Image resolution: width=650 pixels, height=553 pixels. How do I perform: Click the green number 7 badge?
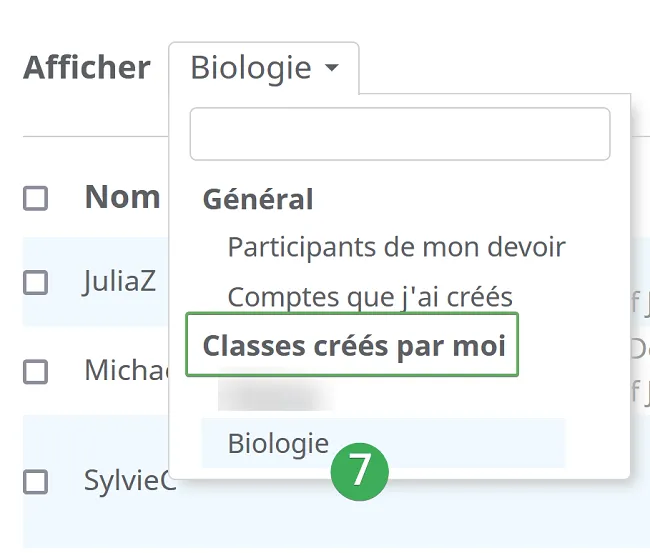point(359,471)
